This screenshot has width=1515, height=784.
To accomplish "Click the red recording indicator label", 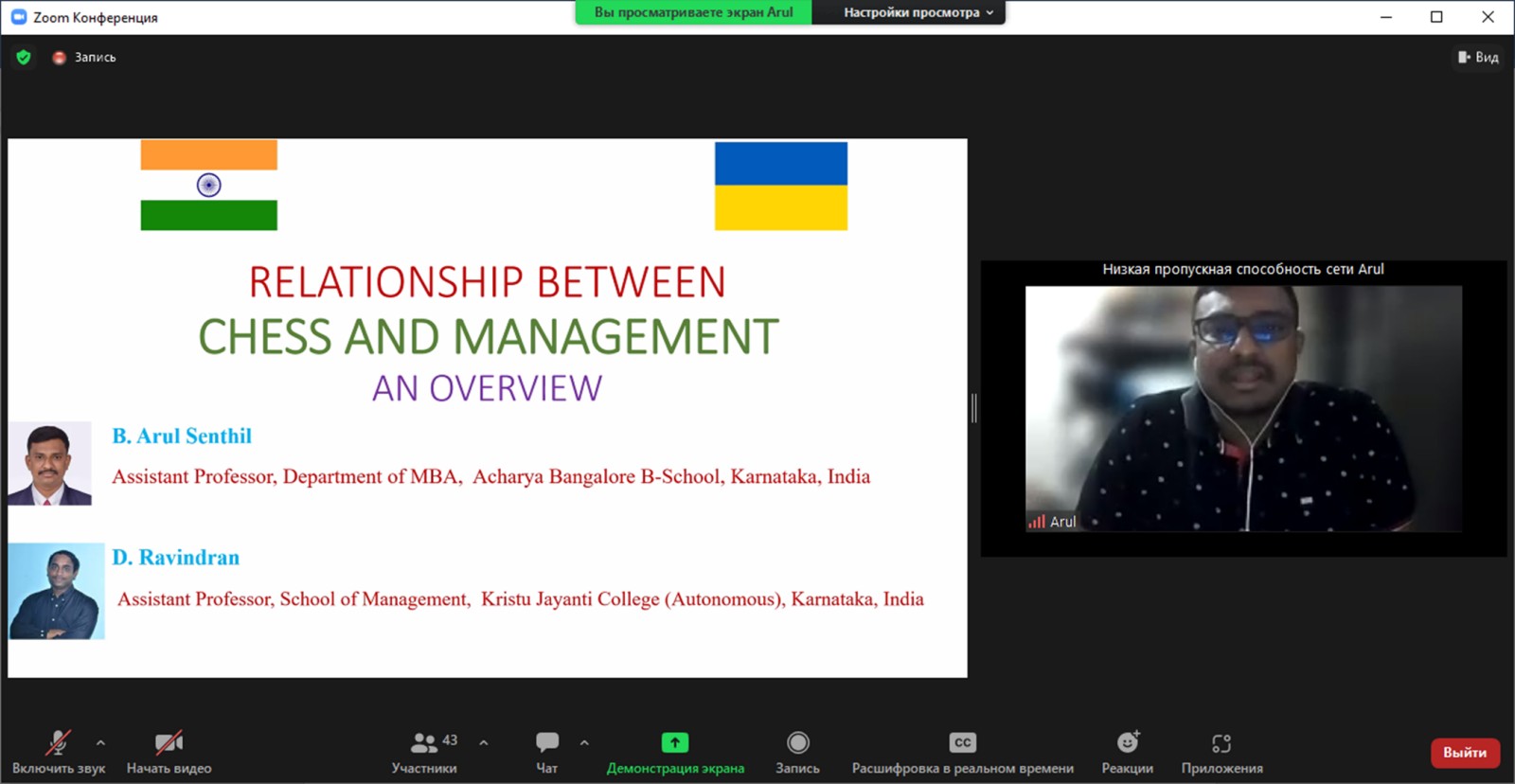I will [85, 58].
